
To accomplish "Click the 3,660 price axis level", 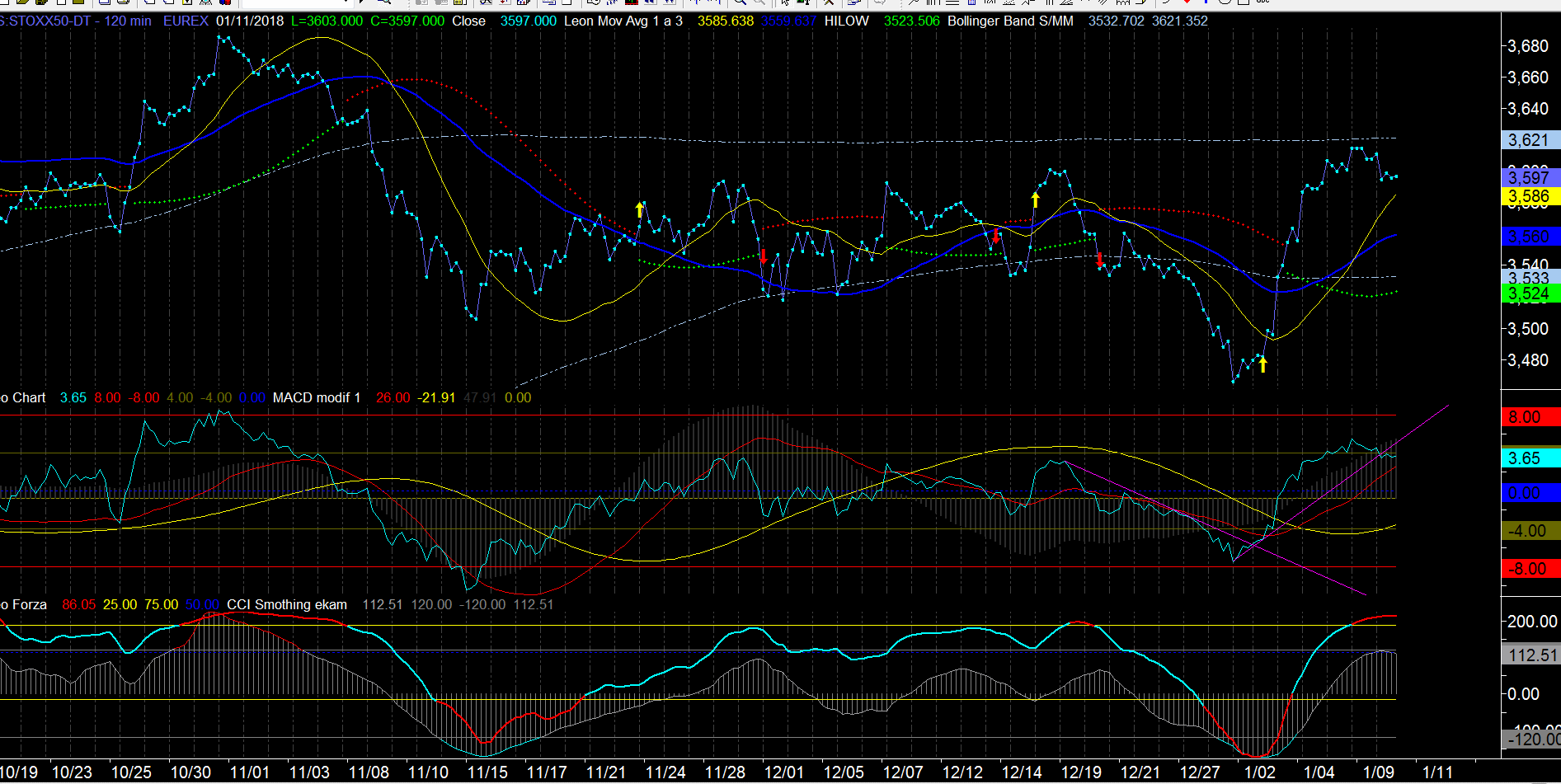I will pos(1528,77).
